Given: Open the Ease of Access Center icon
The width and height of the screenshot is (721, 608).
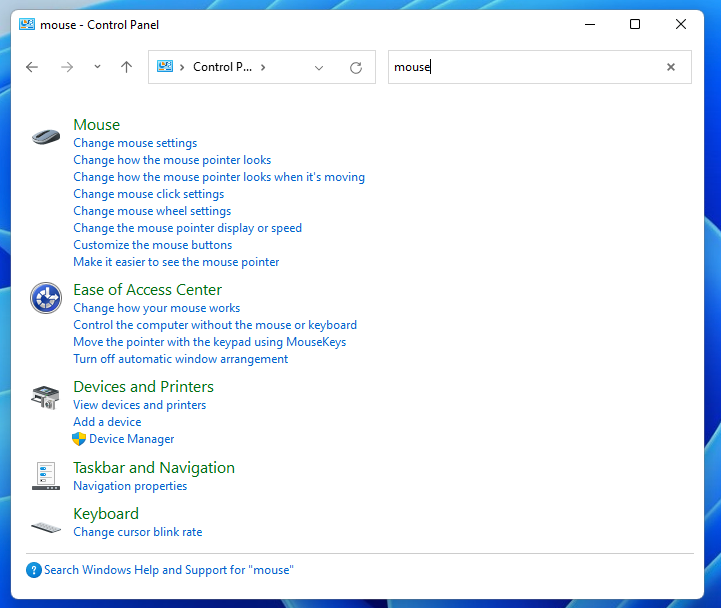Looking at the screenshot, I should tap(46, 298).
